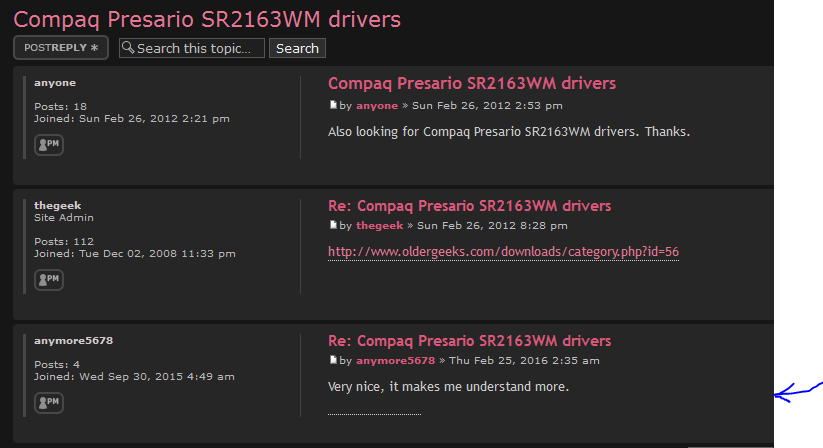Click PM icon under anymore5678's profile

[49, 402]
